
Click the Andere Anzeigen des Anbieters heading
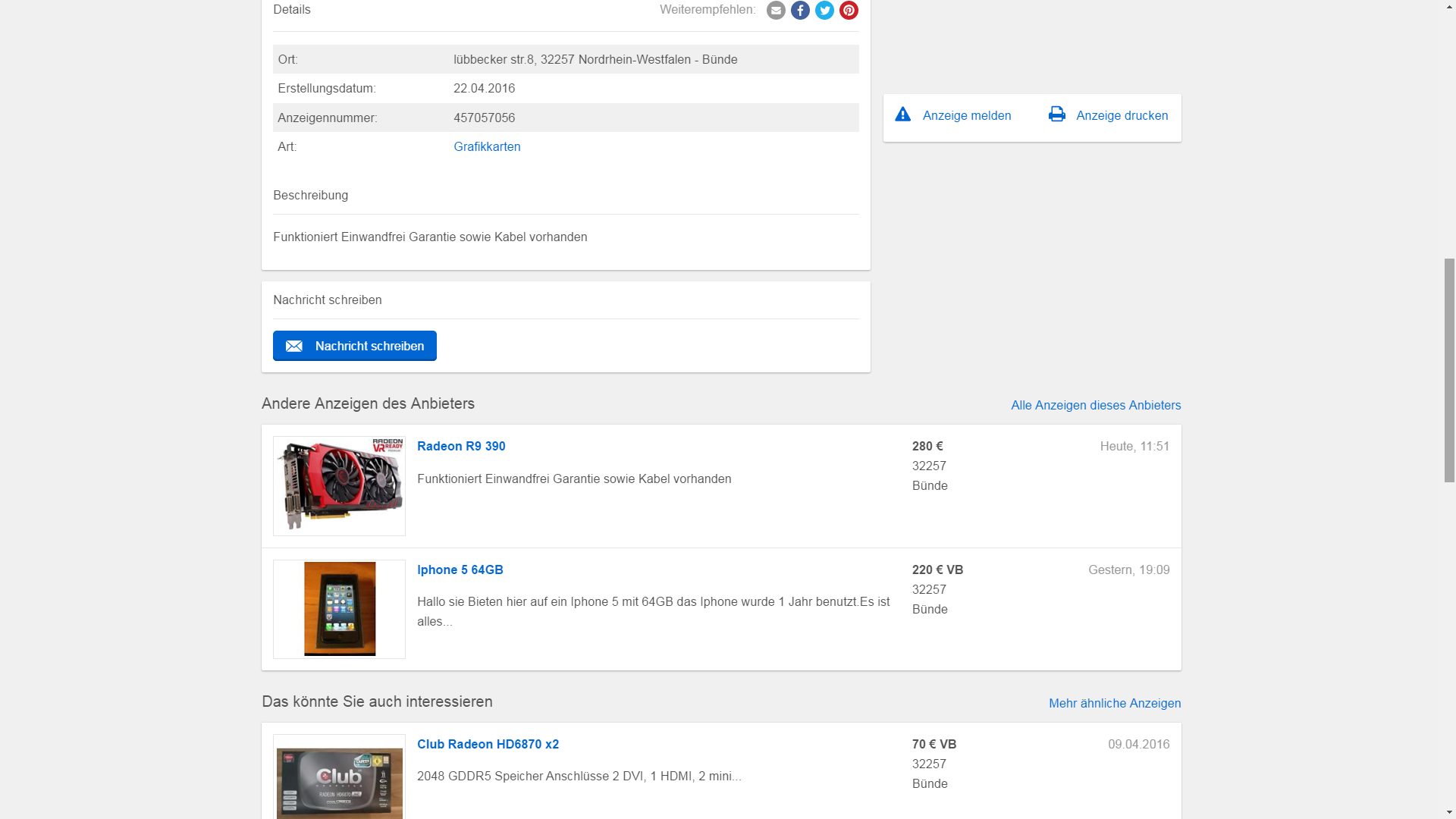click(368, 403)
